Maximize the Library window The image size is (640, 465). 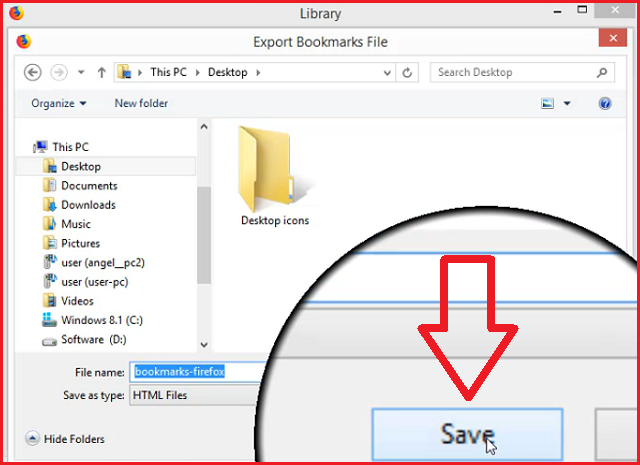pyautogui.click(x=582, y=10)
